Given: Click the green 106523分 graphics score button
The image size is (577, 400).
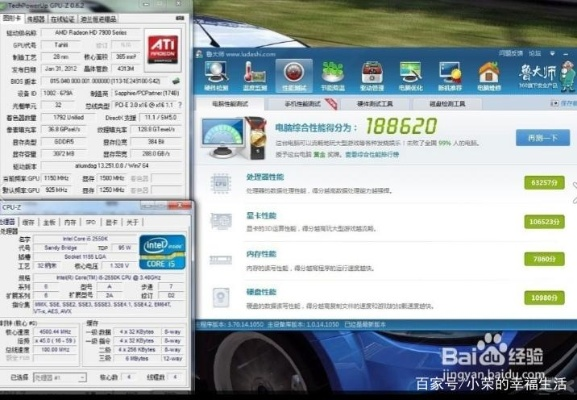Looking at the screenshot, I should coord(544,222).
